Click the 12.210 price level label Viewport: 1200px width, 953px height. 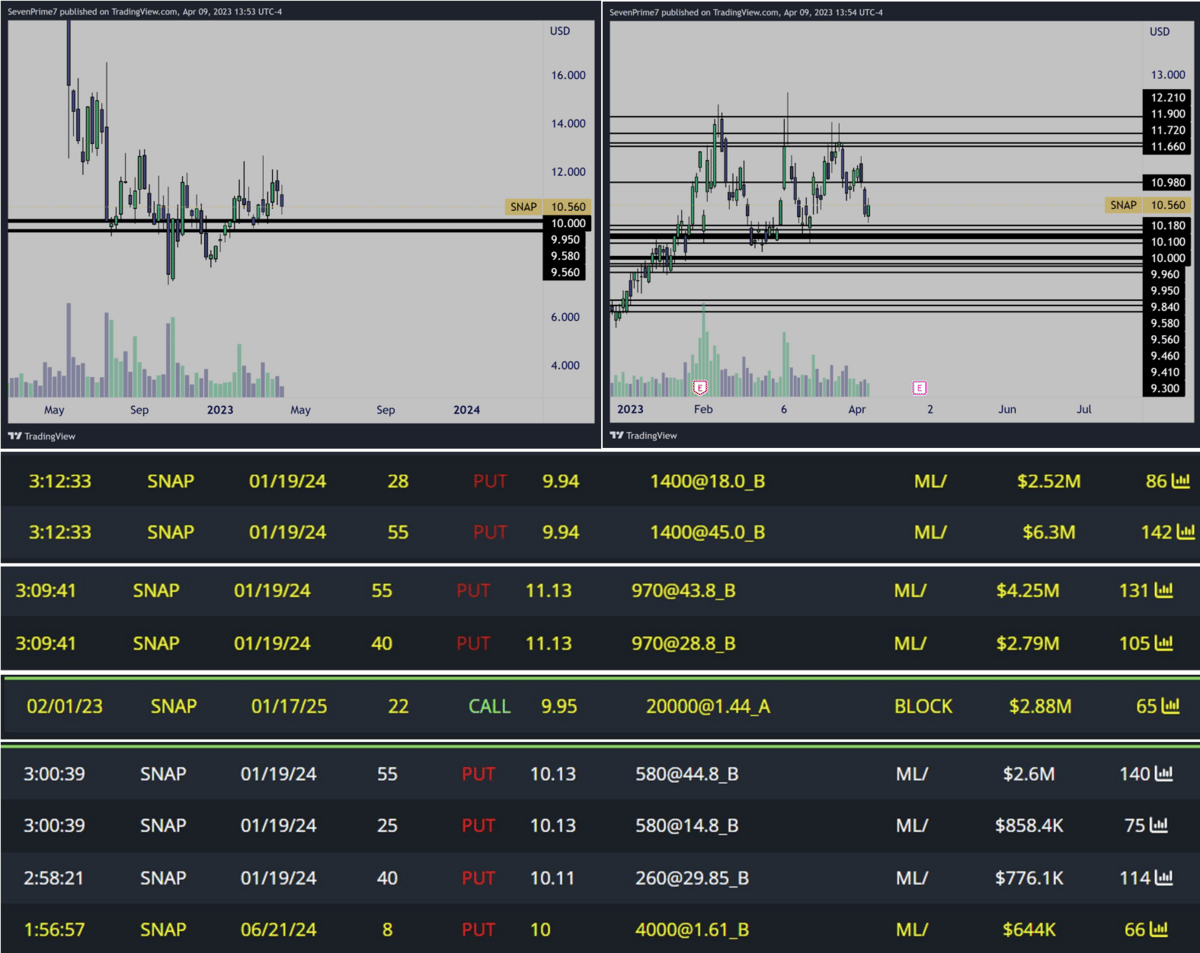[x=1168, y=98]
